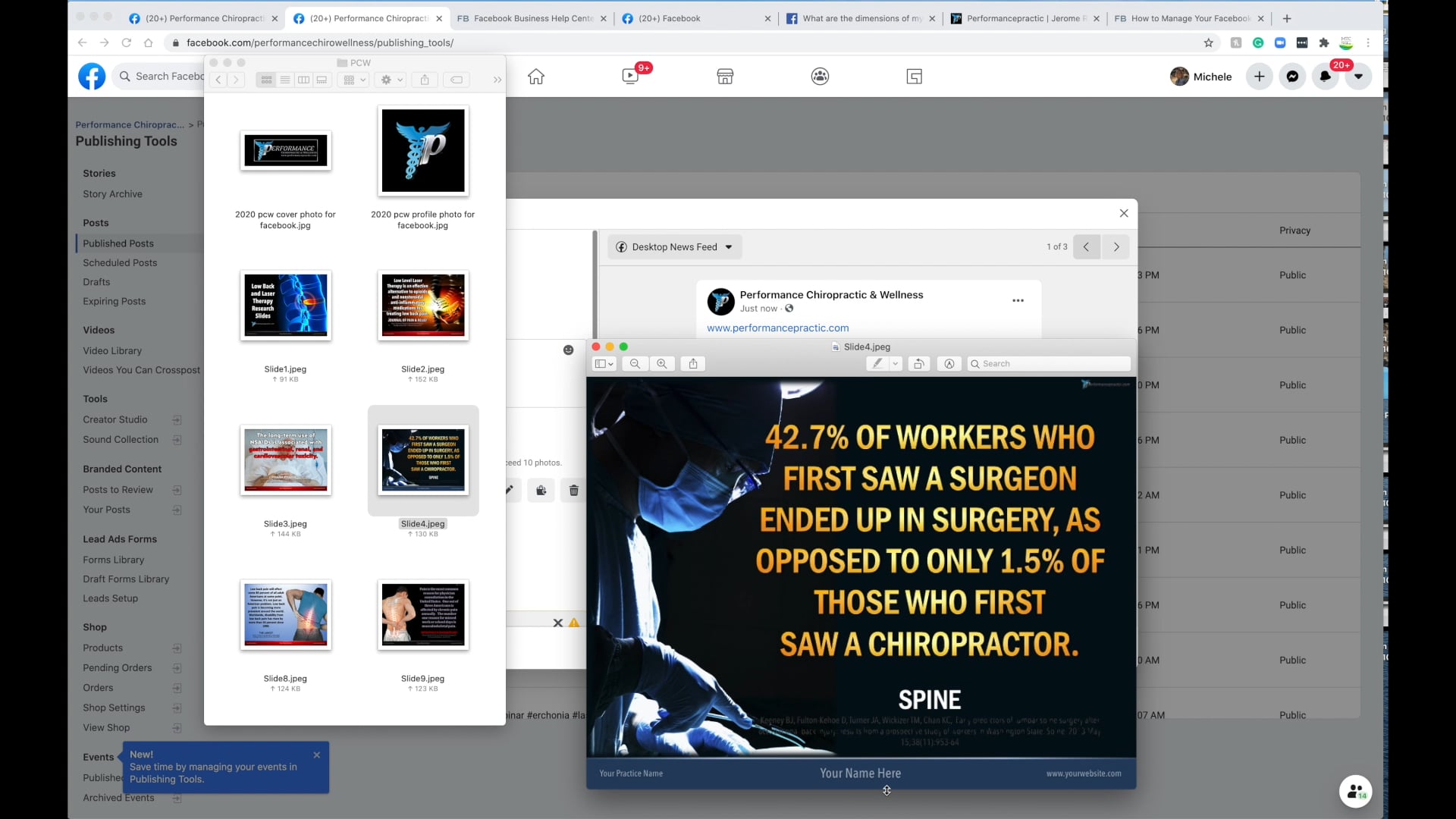The height and width of the screenshot is (819, 1456).
Task: Open the Facebook Notifications bell icon
Action: coord(1326,77)
